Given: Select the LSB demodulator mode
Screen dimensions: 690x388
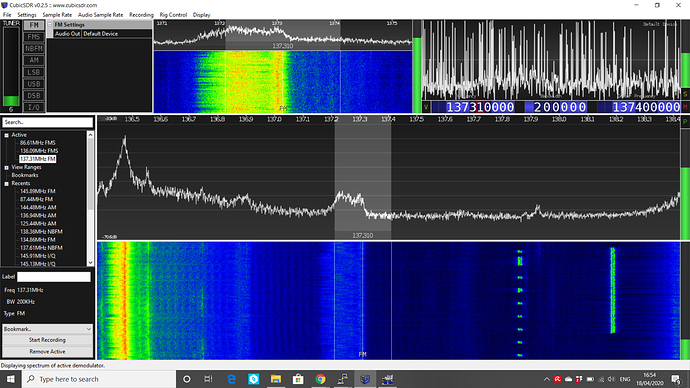Looking at the screenshot, I should click(34, 72).
